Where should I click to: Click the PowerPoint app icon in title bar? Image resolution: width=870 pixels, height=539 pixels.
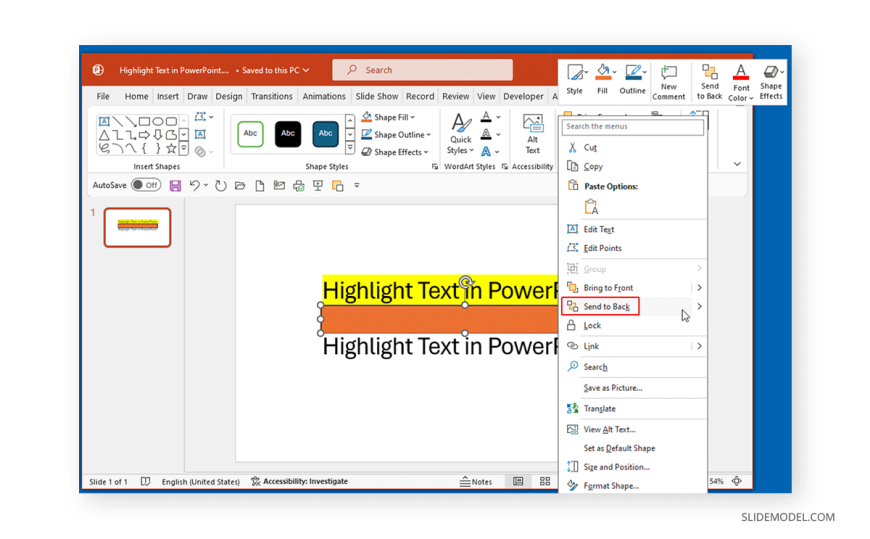[98, 70]
